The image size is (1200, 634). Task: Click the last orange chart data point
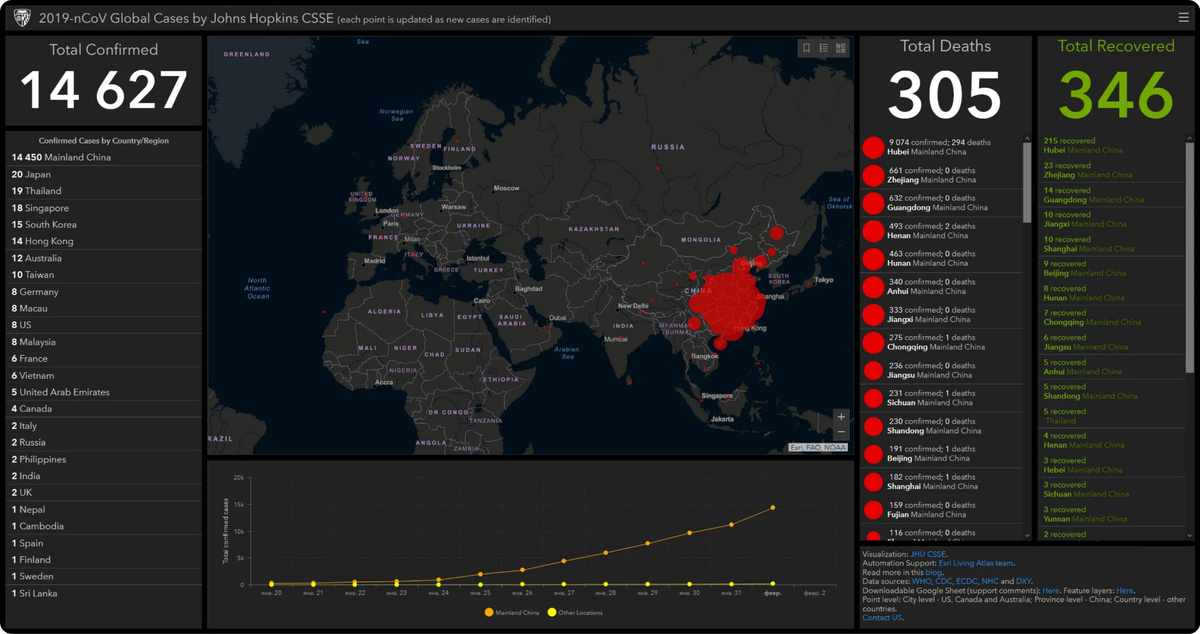tap(772, 508)
